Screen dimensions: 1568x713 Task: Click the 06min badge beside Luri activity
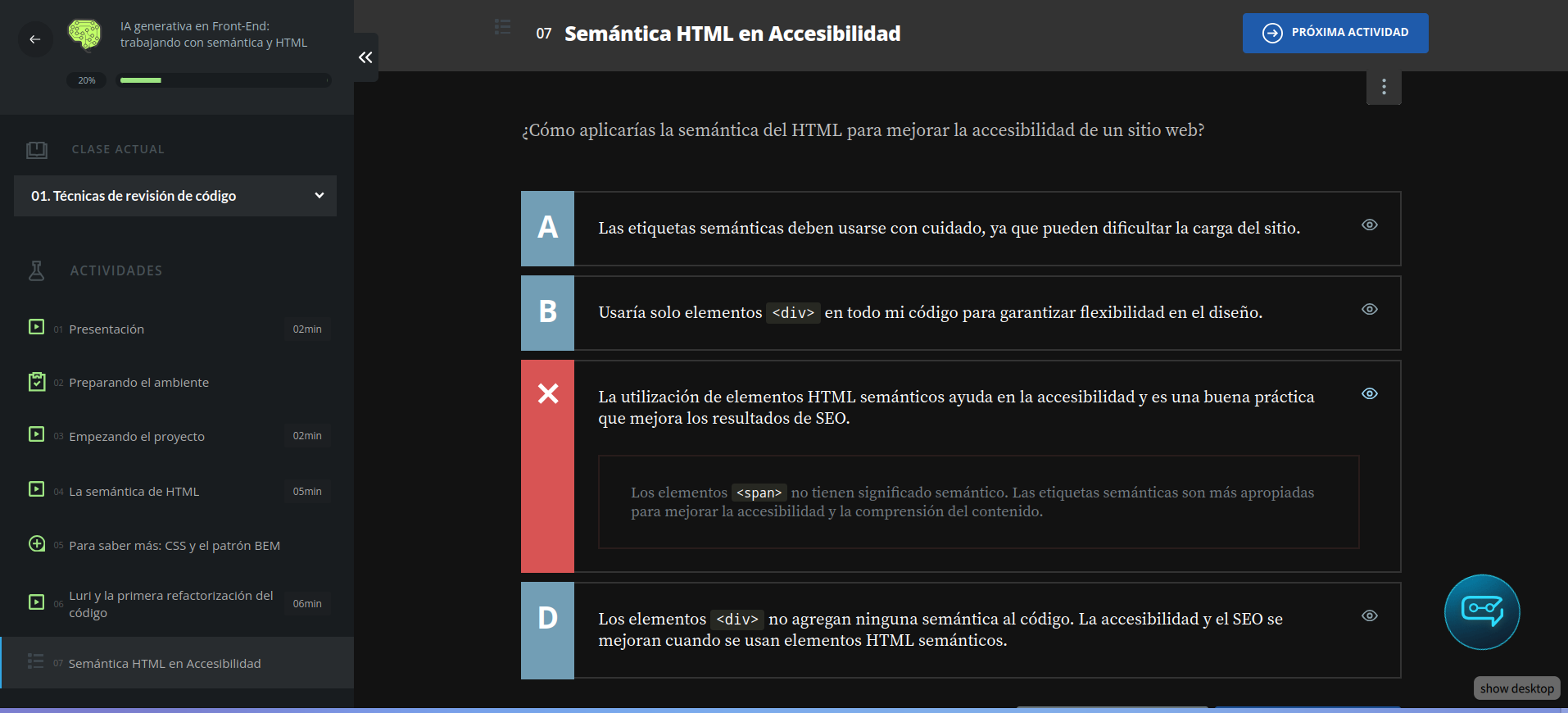pyautogui.click(x=307, y=603)
